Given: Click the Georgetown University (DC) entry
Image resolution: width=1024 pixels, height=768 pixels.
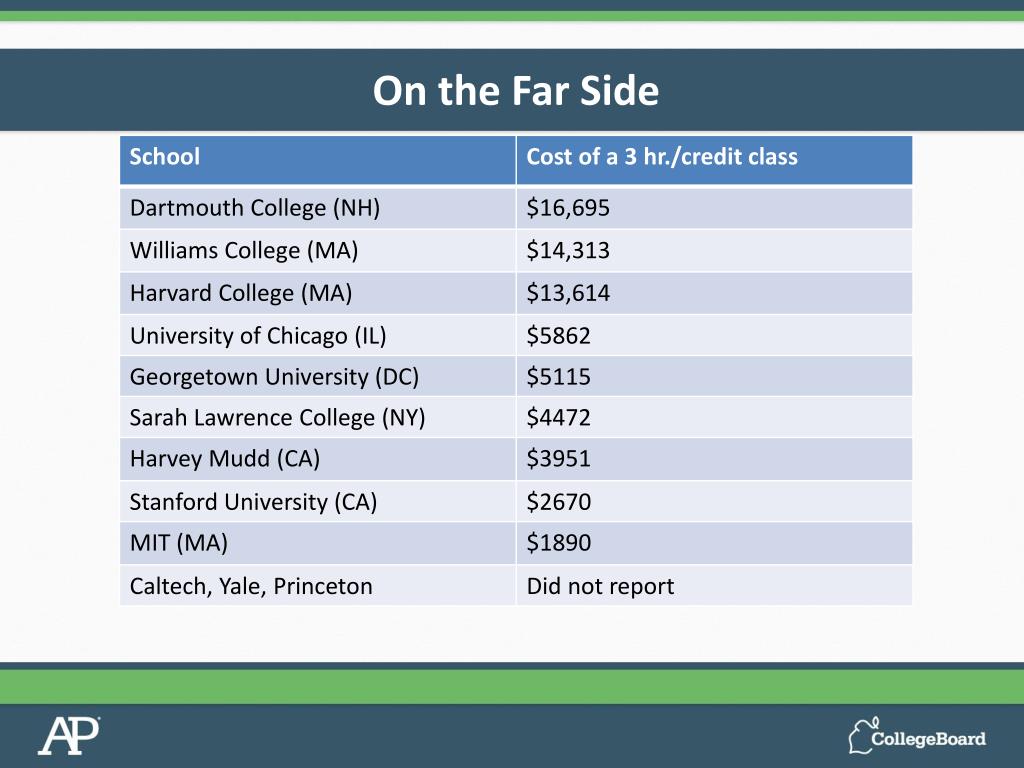Looking at the screenshot, I should coord(274,377).
